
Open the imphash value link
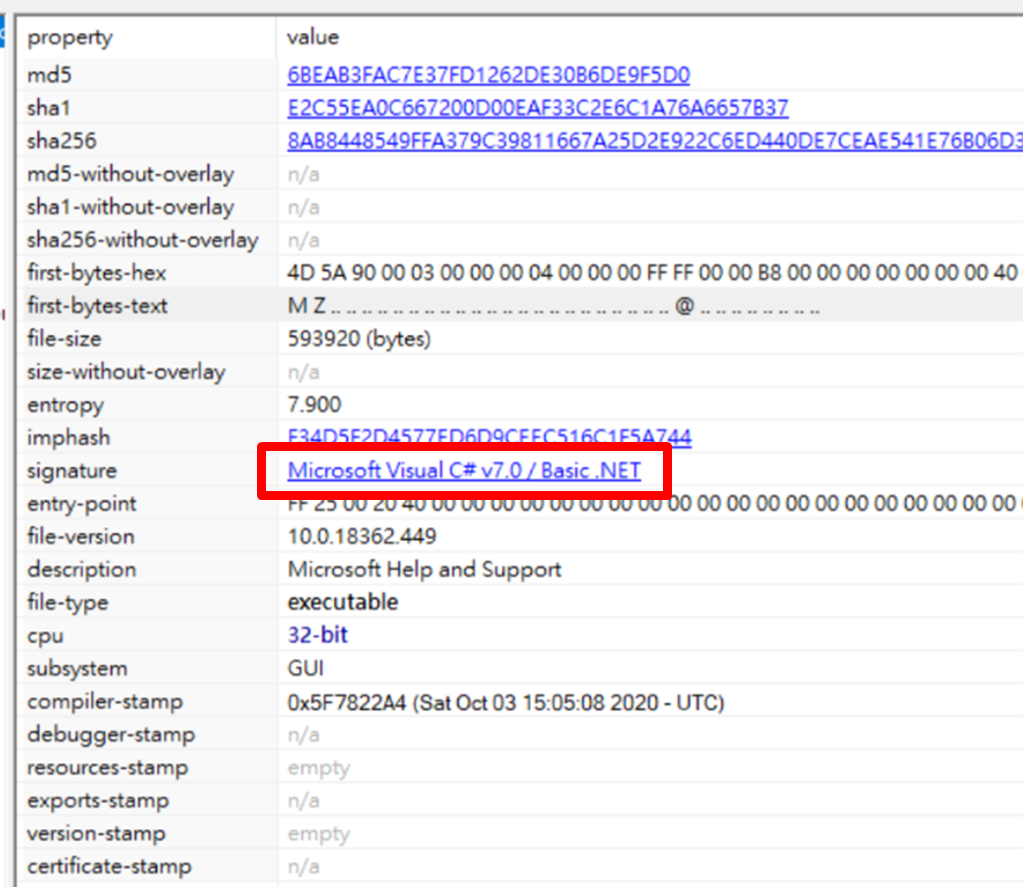489,438
